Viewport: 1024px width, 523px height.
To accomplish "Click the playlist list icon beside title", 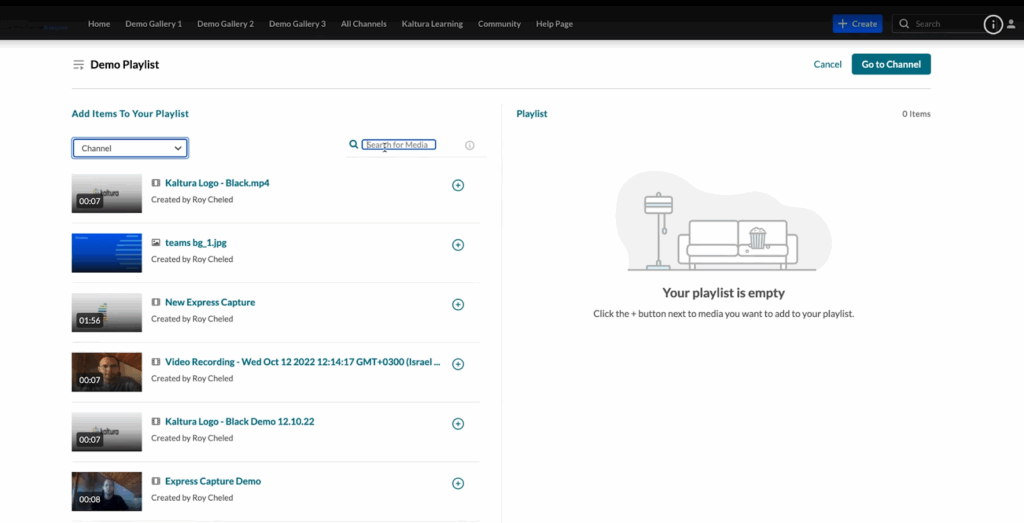I will point(78,65).
